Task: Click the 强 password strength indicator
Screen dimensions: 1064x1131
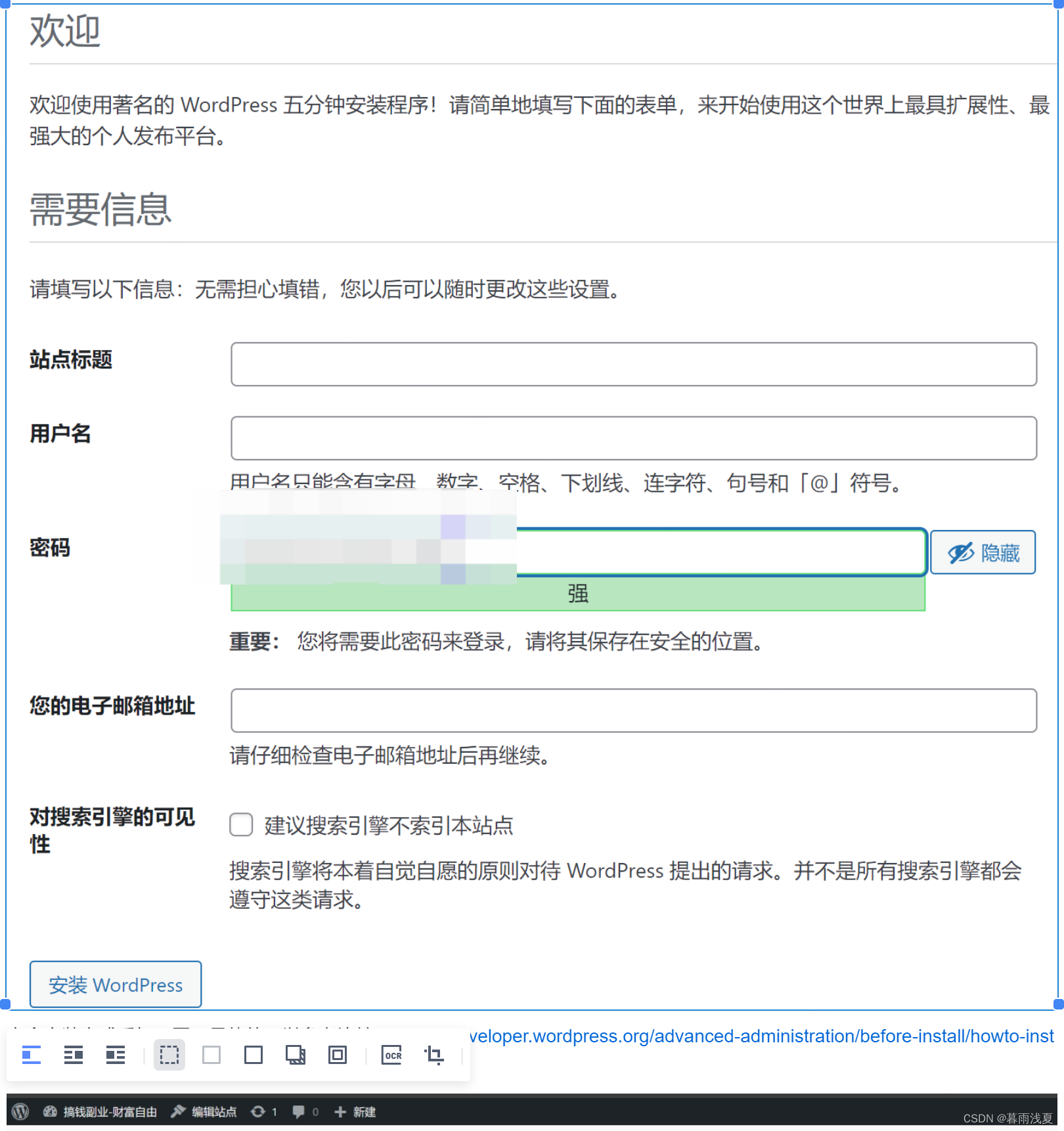Action: (x=578, y=594)
